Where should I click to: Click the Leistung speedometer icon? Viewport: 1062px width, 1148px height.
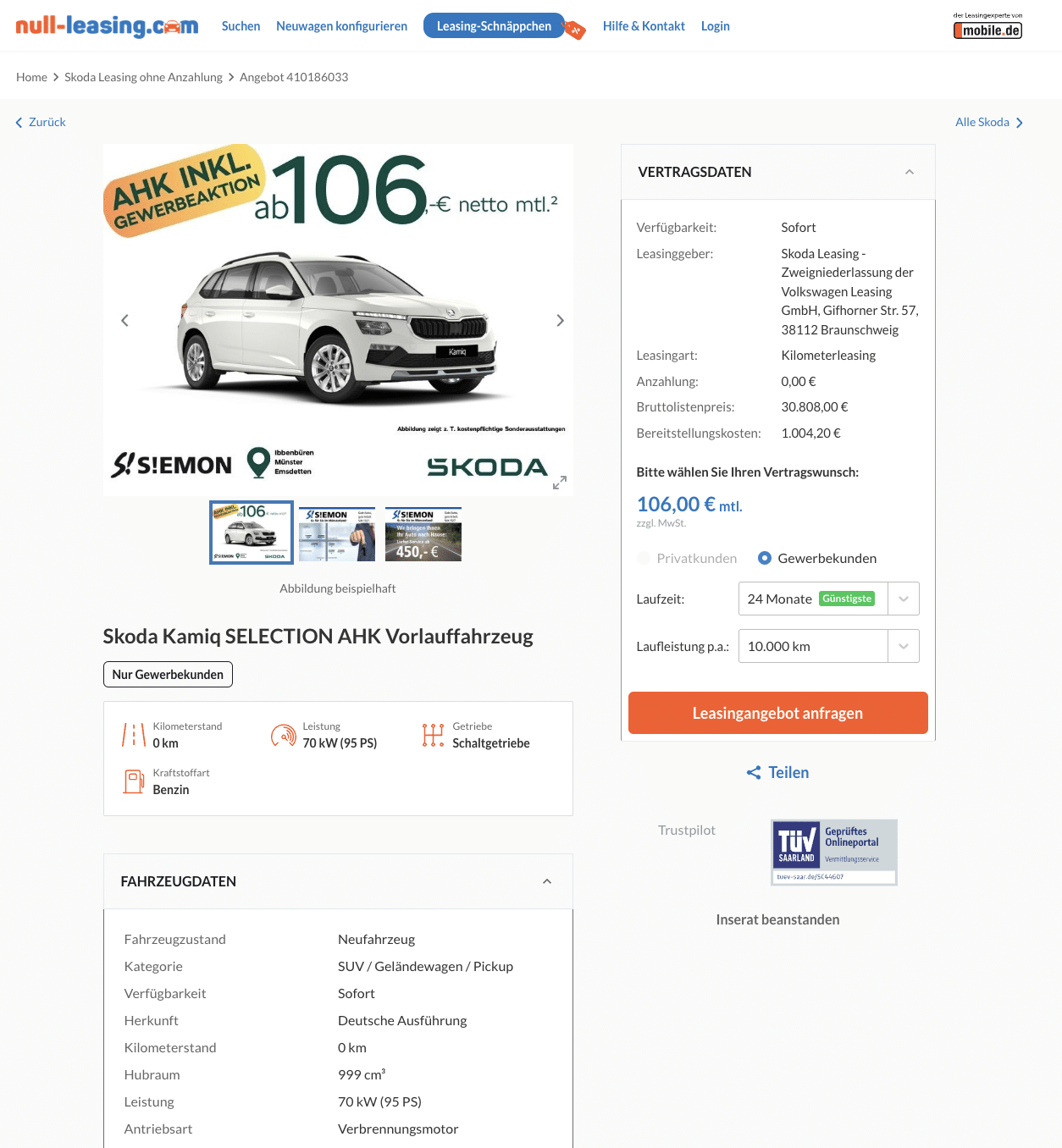[x=284, y=735]
